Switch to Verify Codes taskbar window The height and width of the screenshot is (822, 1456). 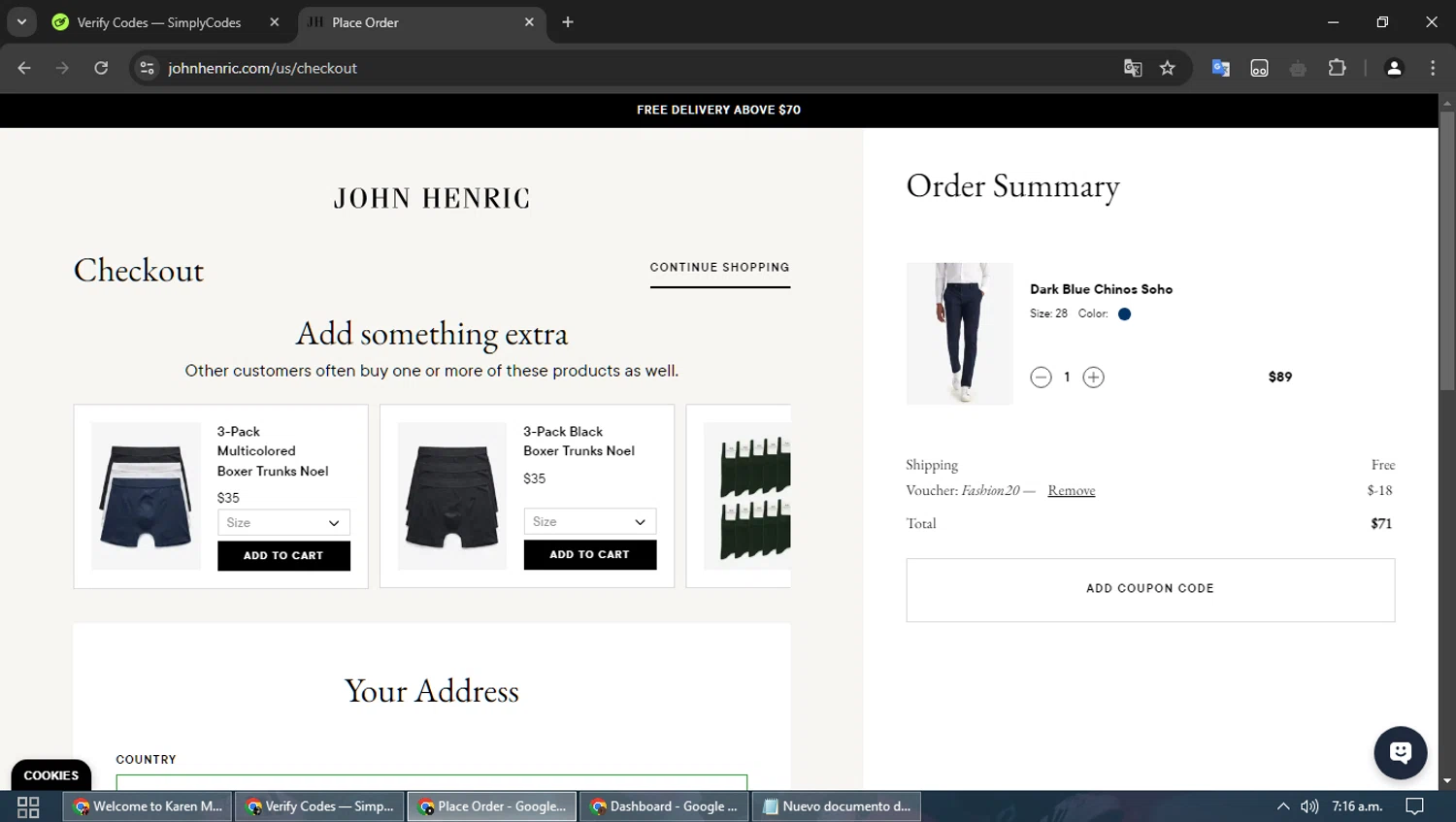319,806
